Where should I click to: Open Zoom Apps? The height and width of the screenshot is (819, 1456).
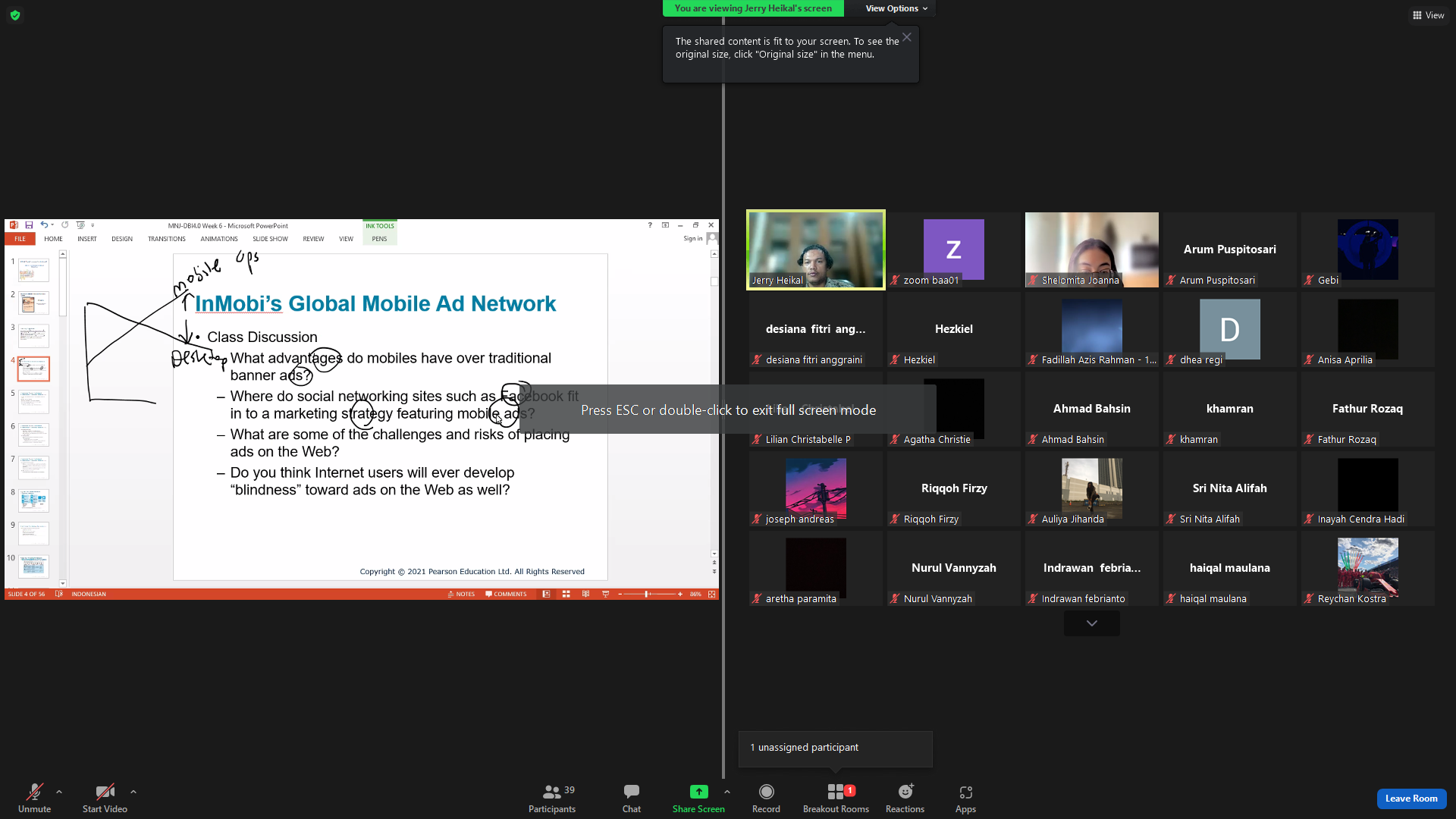click(965, 798)
